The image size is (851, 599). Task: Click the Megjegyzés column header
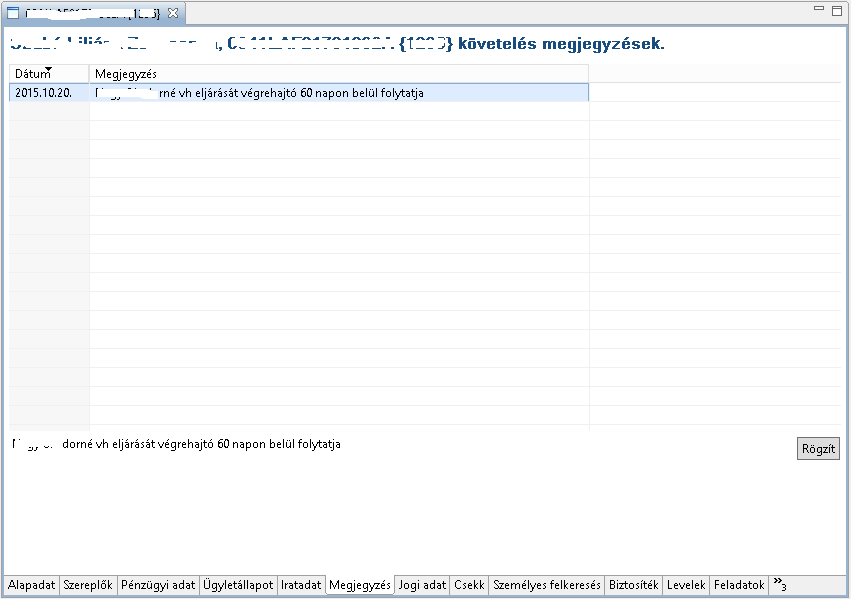click(338, 74)
